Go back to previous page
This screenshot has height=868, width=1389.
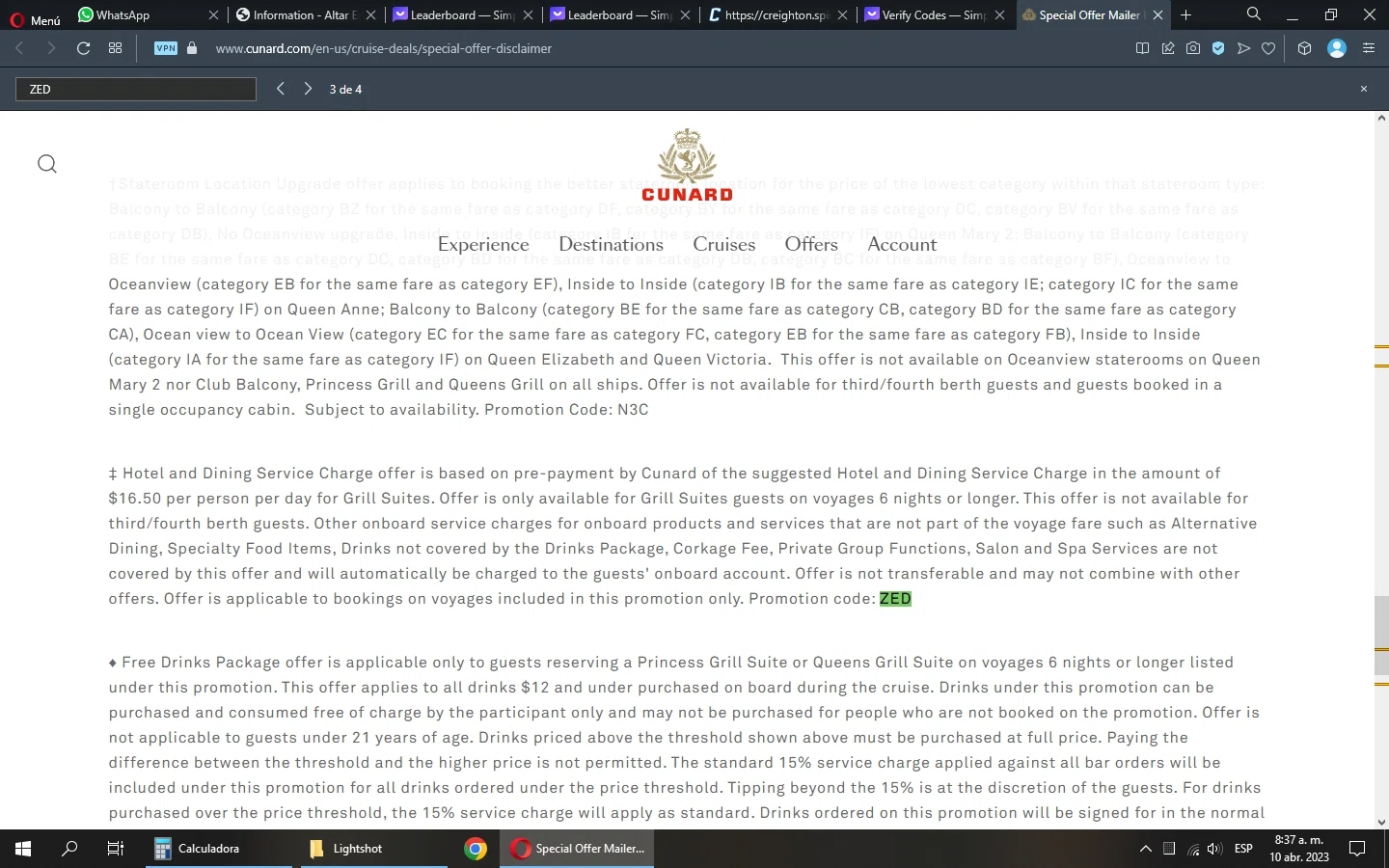19,48
